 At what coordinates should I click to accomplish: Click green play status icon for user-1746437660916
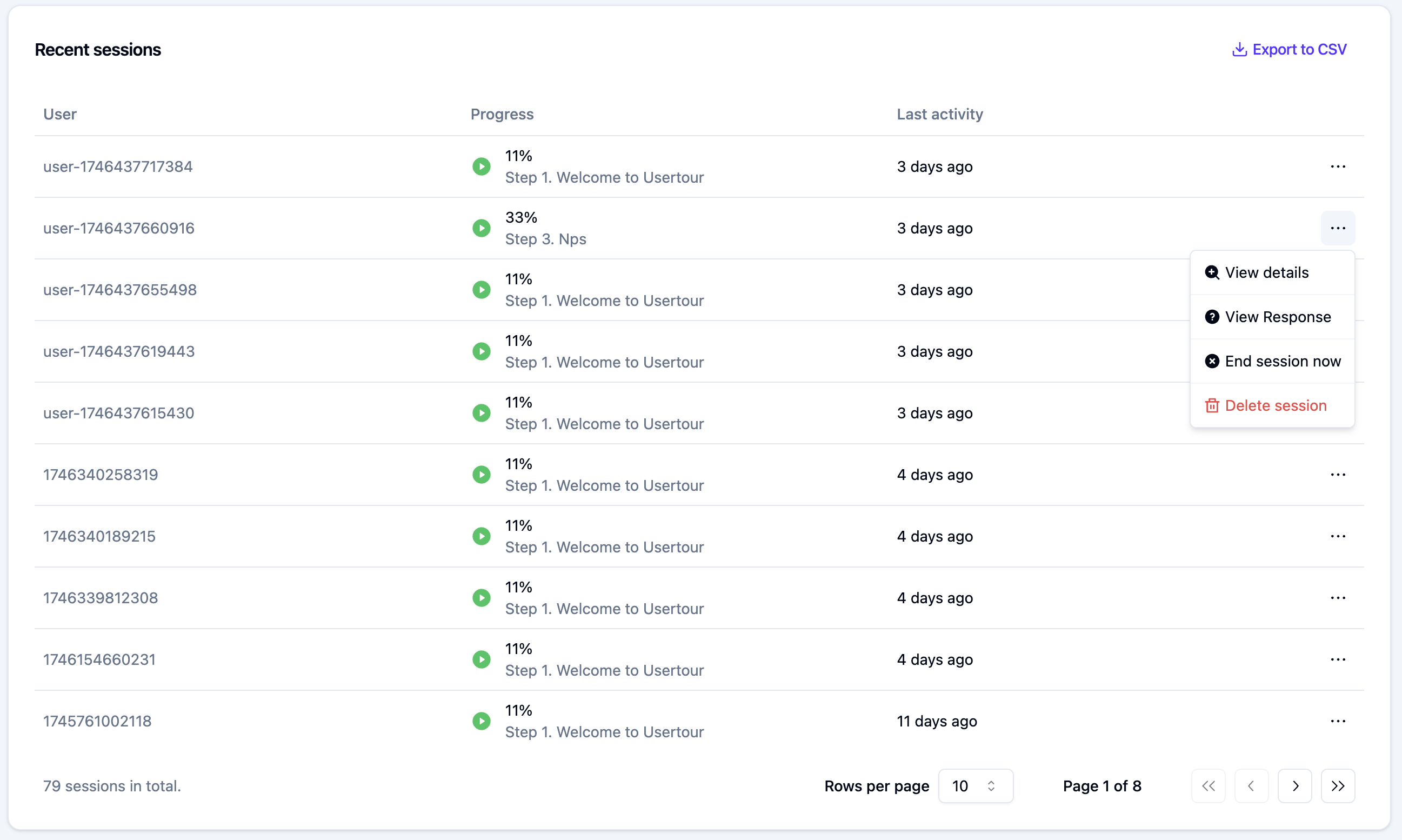click(x=481, y=228)
